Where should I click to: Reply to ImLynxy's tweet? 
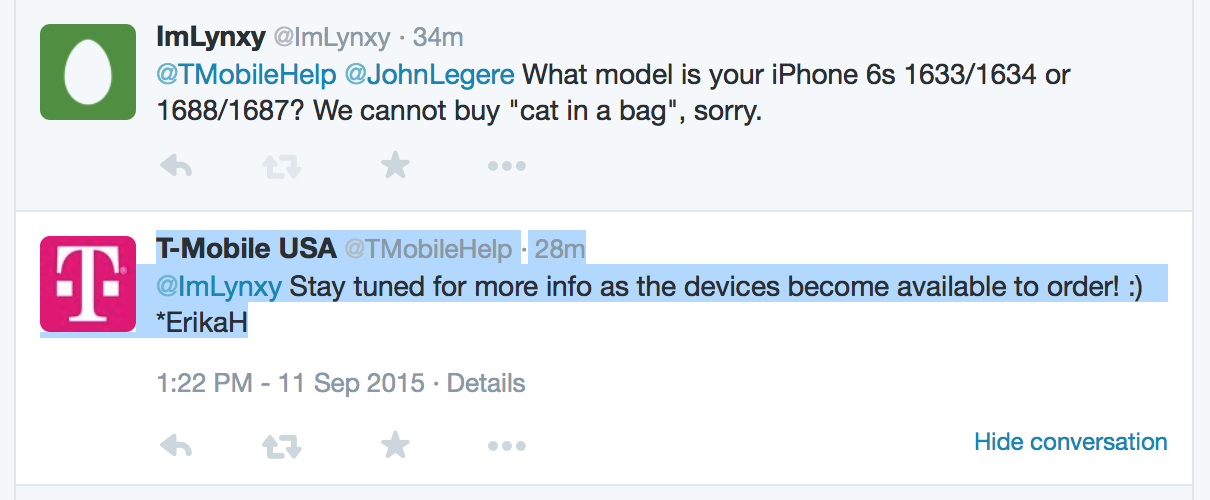point(176,166)
